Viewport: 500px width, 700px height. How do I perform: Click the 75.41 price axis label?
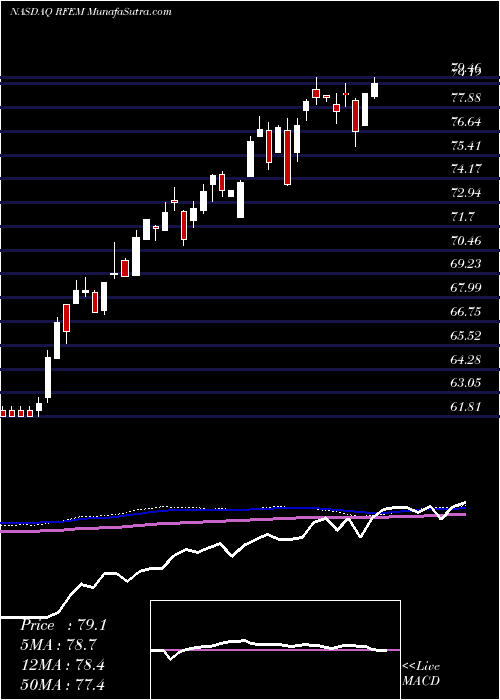click(467, 146)
